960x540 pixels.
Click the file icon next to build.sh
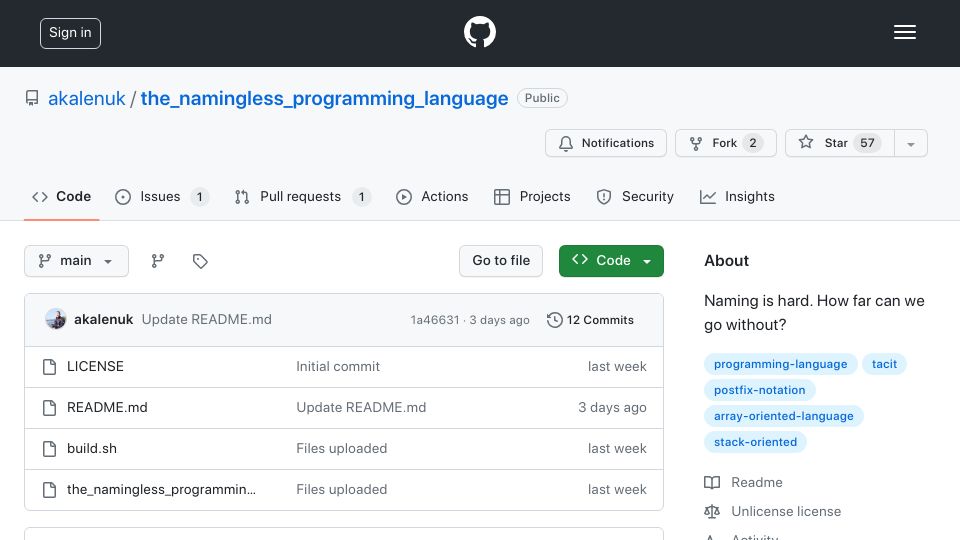(x=50, y=449)
